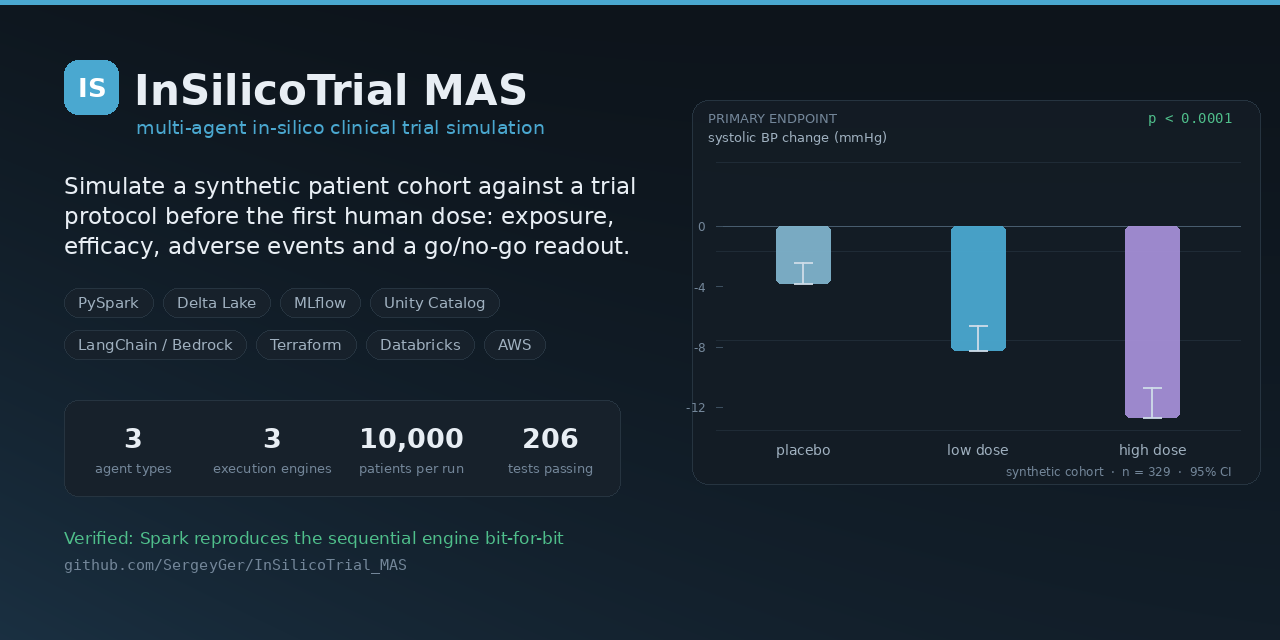Click the 3 agent types stat
Viewport: 1280px width, 640px height.
(x=133, y=449)
